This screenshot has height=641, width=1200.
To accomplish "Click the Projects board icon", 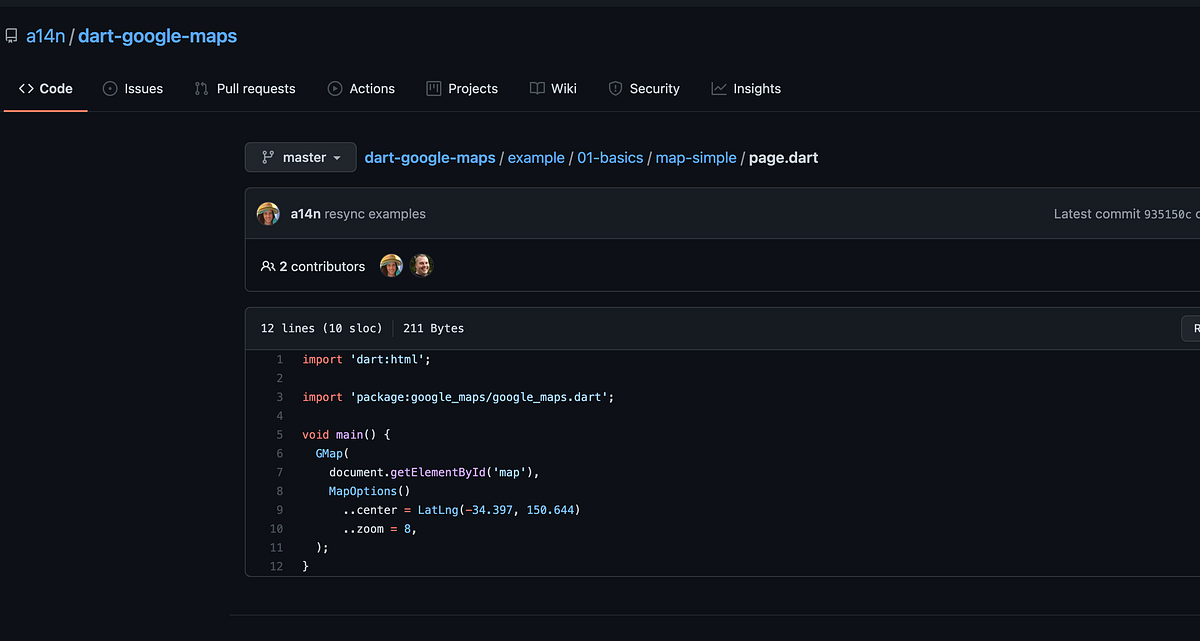I will 433,88.
